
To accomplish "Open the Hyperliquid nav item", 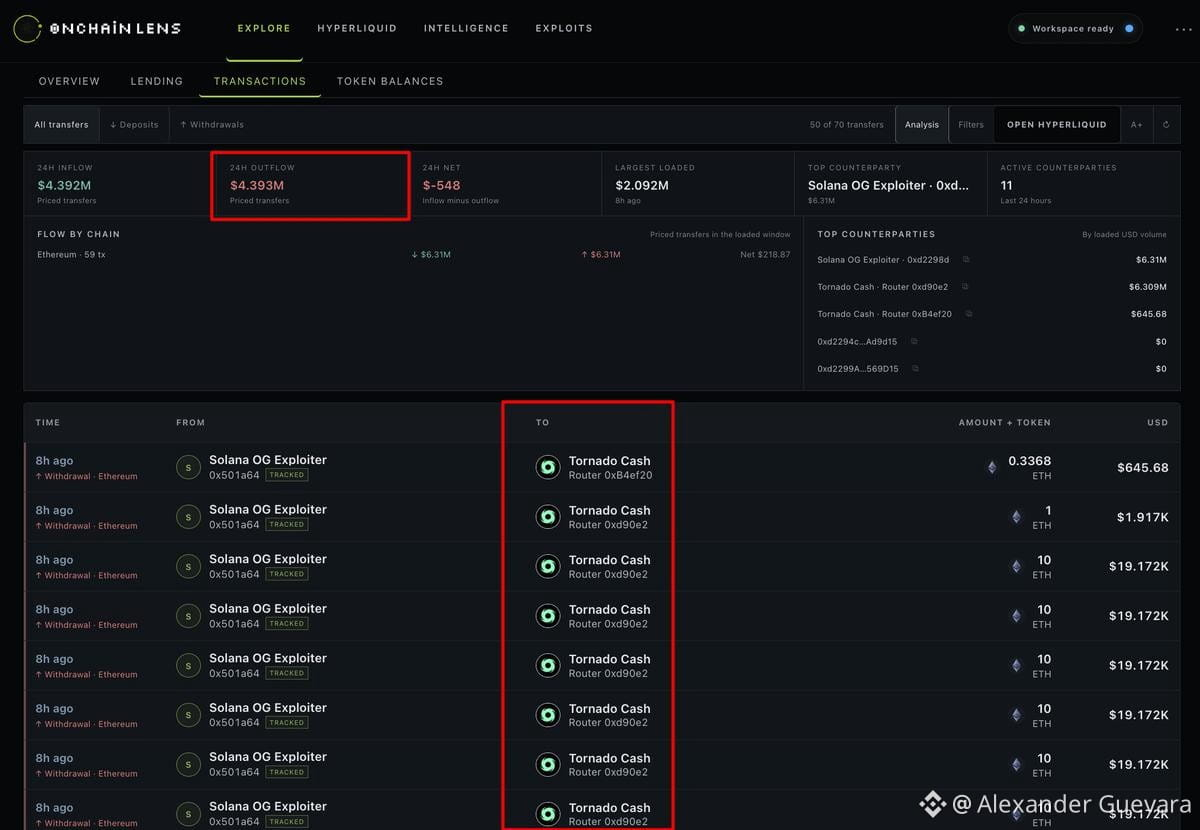I will tap(357, 28).
